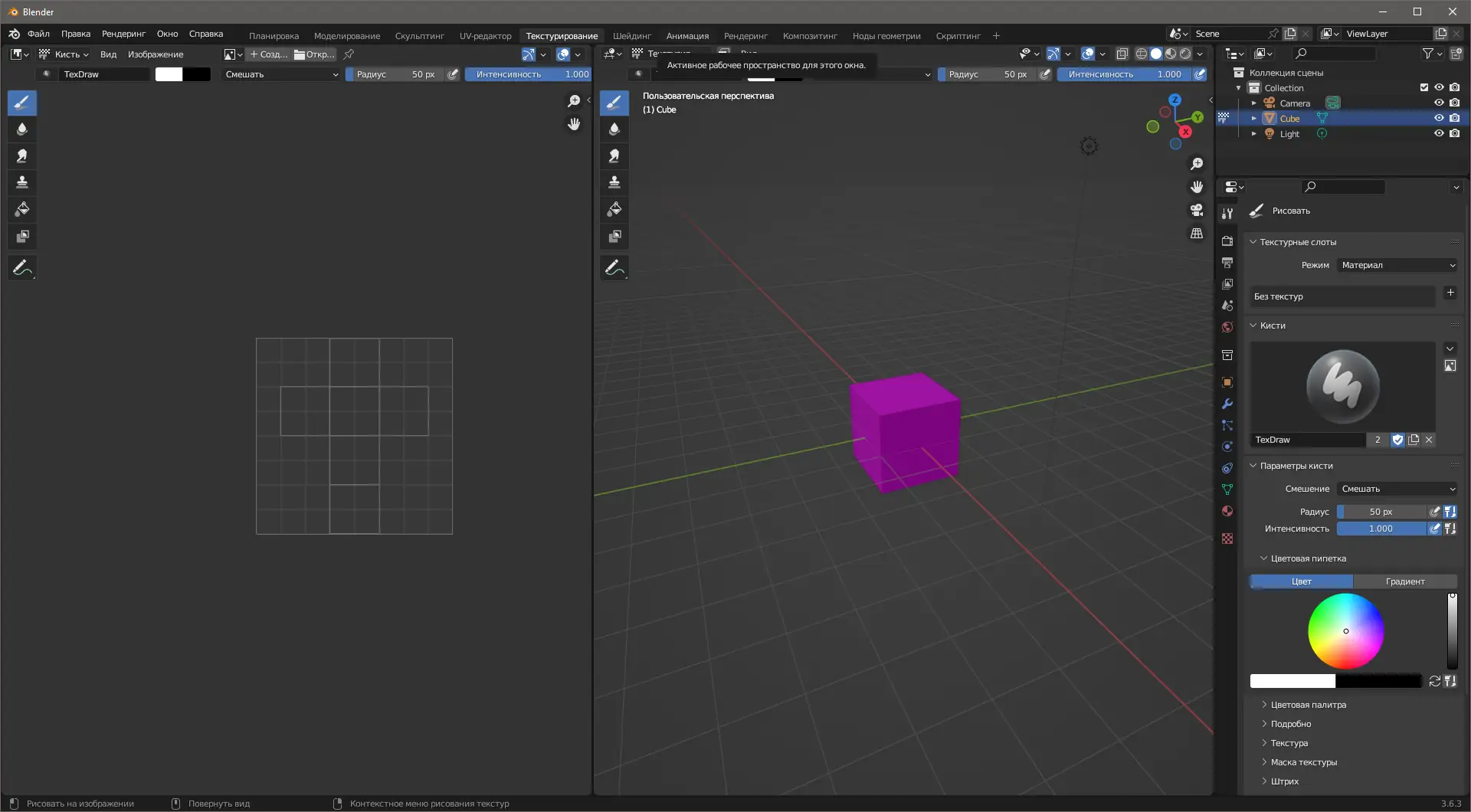Open the Правка menu
This screenshot has height=812, width=1471.
click(x=76, y=34)
